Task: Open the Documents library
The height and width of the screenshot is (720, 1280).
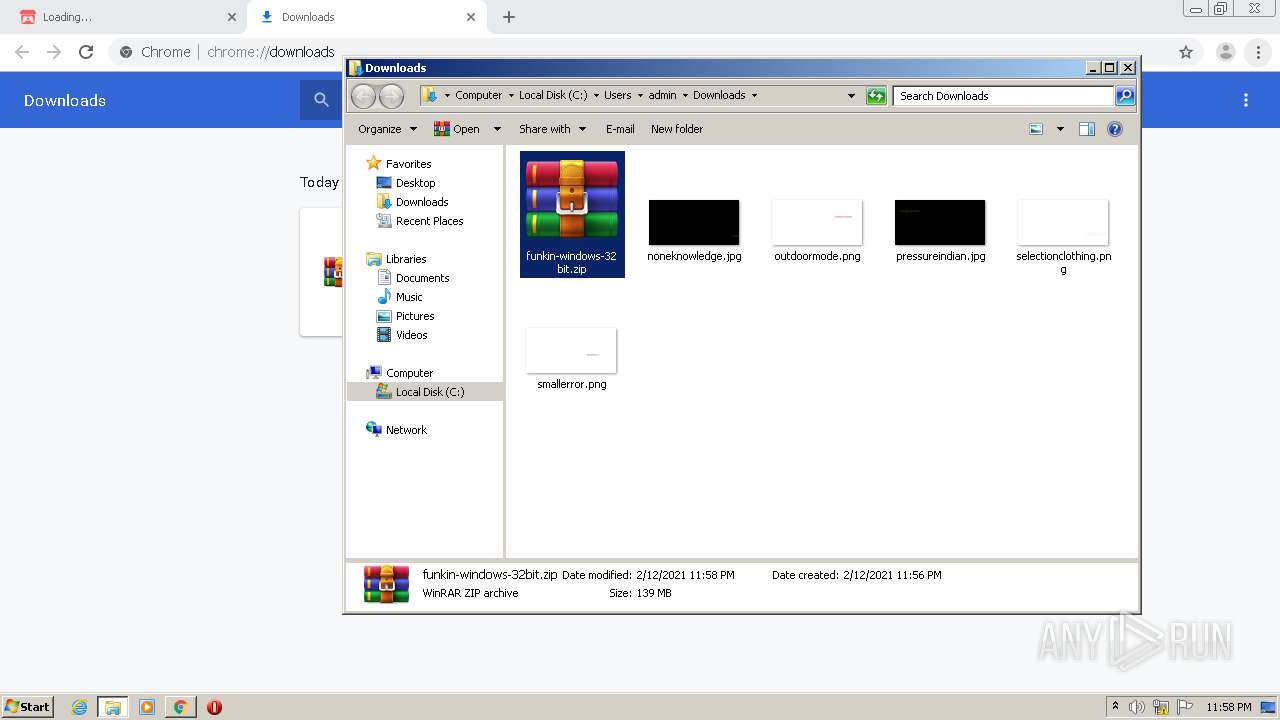Action: (422, 278)
